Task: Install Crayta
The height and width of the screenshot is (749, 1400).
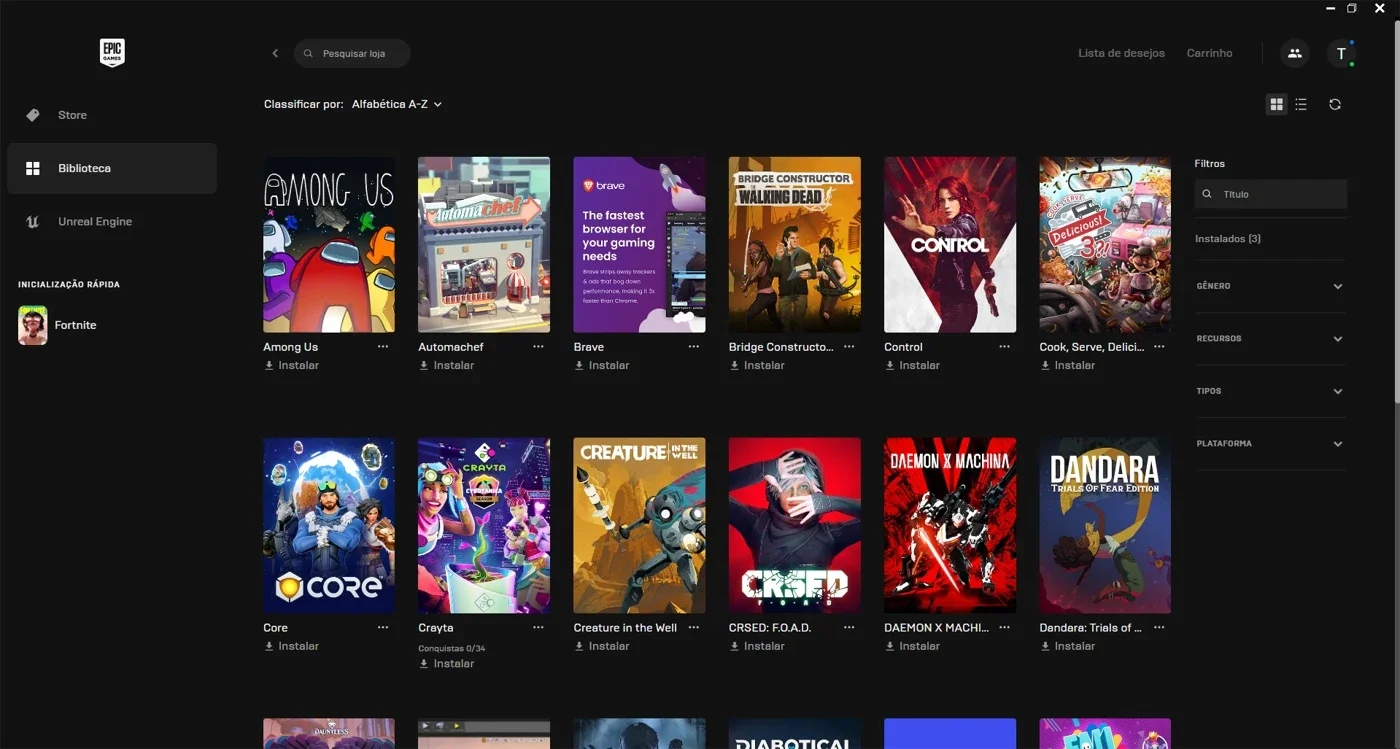Action: coord(446,663)
